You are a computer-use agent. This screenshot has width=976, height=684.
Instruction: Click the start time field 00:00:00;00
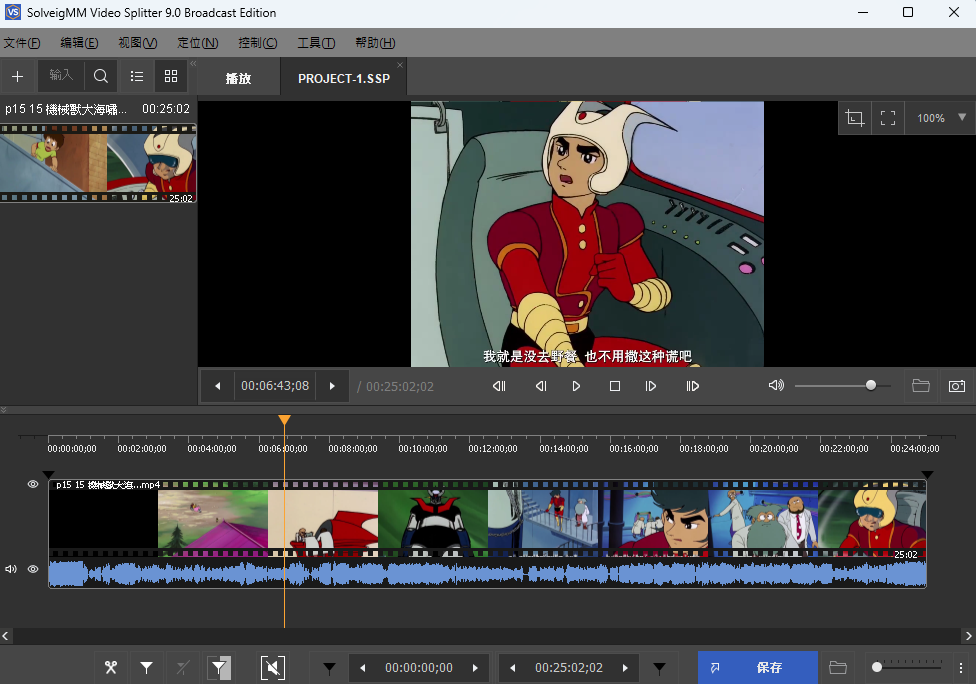(x=419, y=668)
